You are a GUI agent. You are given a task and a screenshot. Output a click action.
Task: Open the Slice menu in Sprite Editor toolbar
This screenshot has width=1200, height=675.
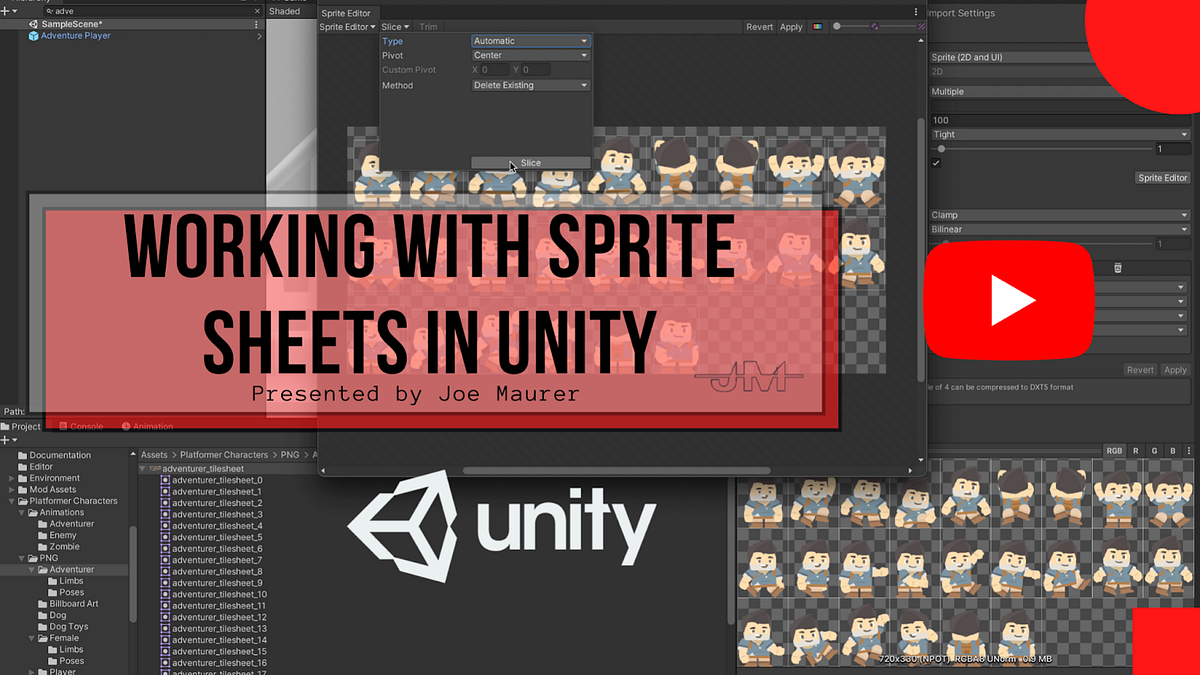click(395, 27)
